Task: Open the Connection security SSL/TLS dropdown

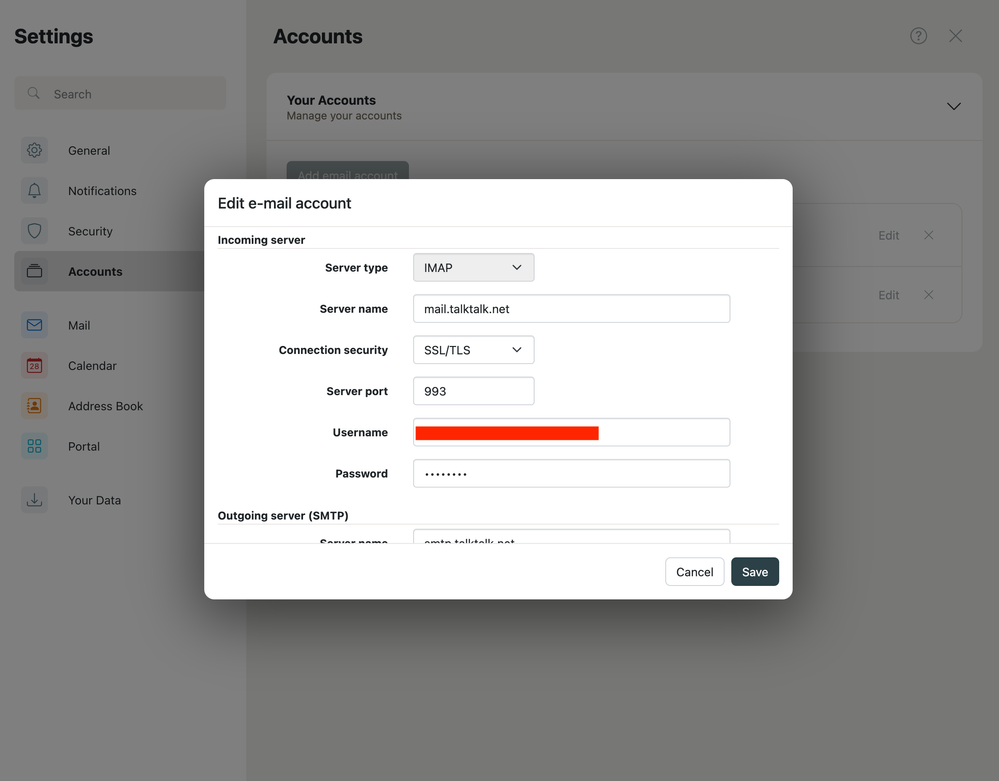Action: pyautogui.click(x=473, y=350)
